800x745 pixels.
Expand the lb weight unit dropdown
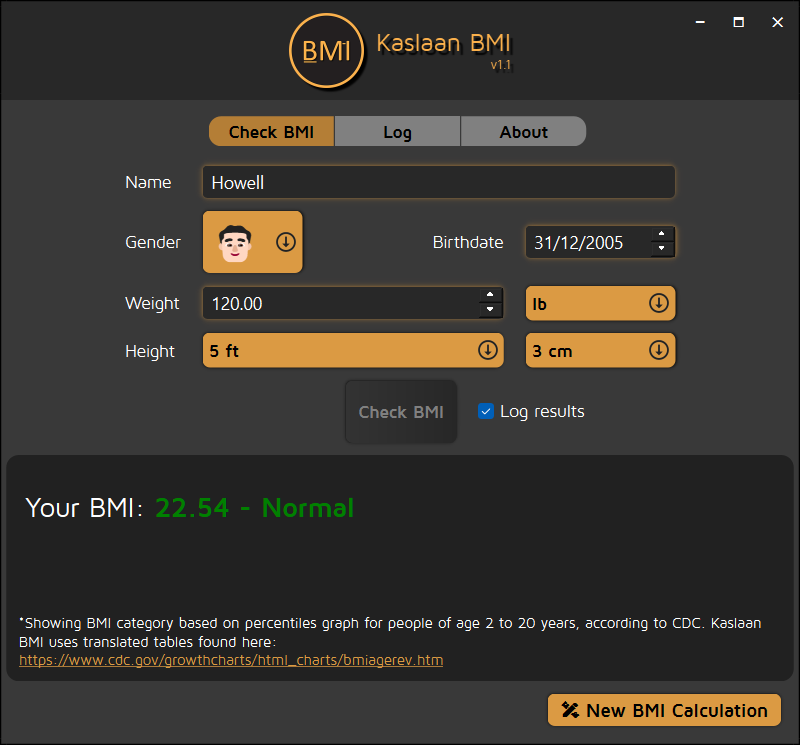601,304
